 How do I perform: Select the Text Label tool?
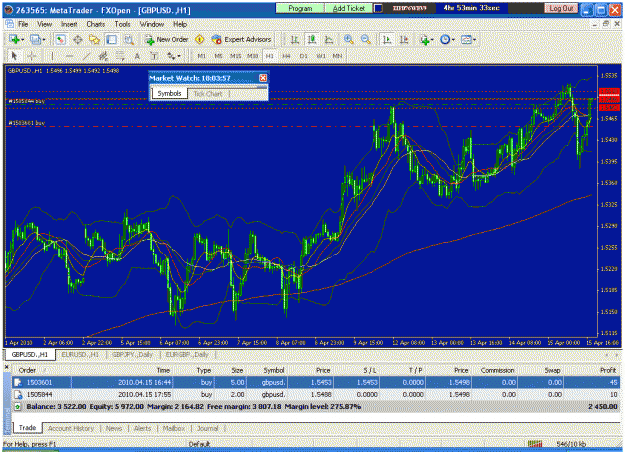coord(154,56)
